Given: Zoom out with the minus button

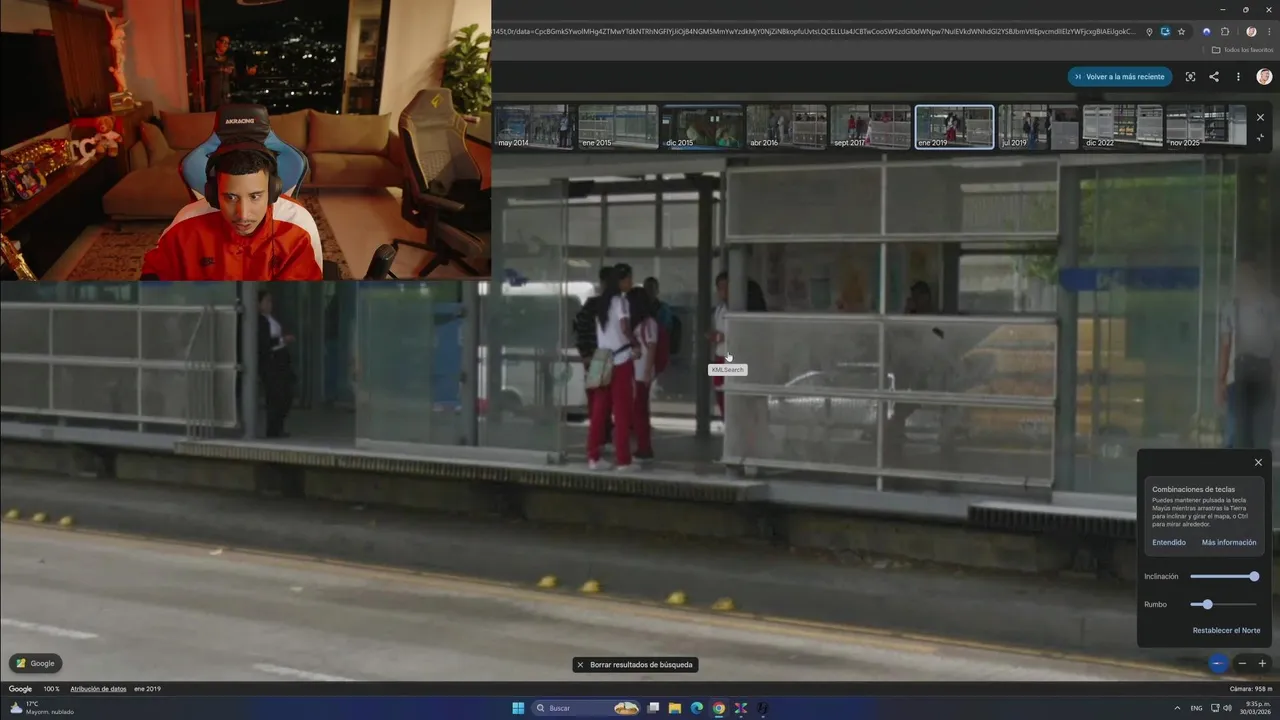Looking at the screenshot, I should click(1242, 663).
